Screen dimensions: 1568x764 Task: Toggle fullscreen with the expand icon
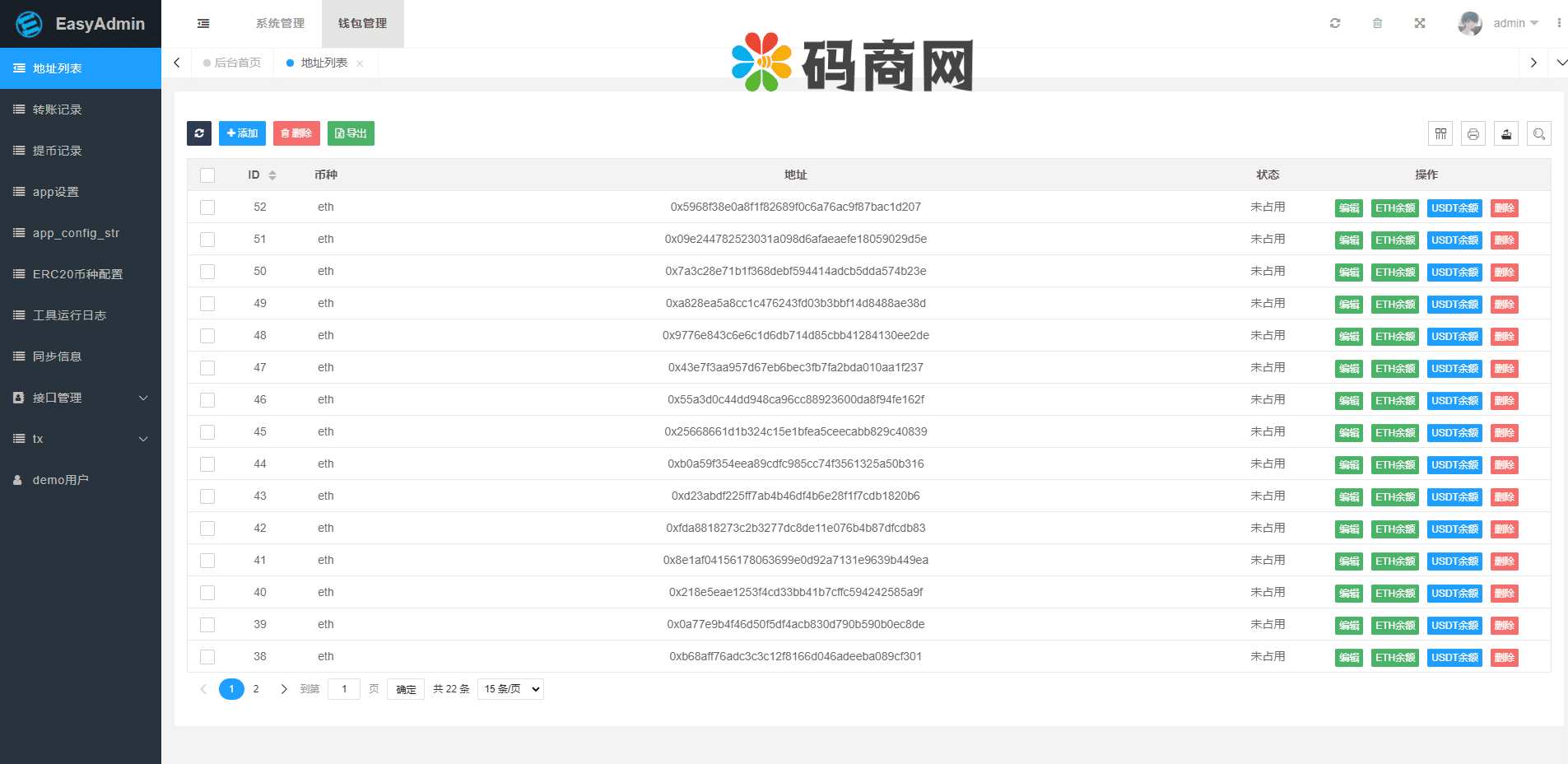1420,23
